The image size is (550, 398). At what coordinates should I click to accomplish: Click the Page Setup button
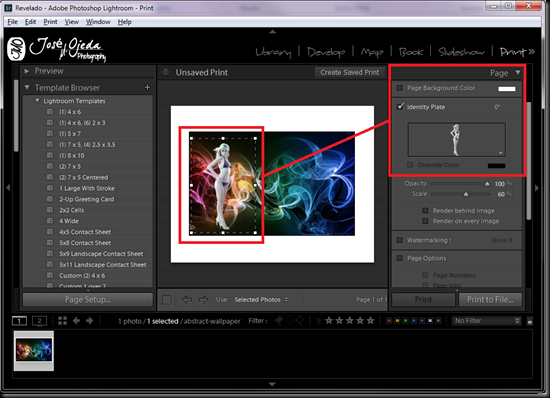click(88, 300)
